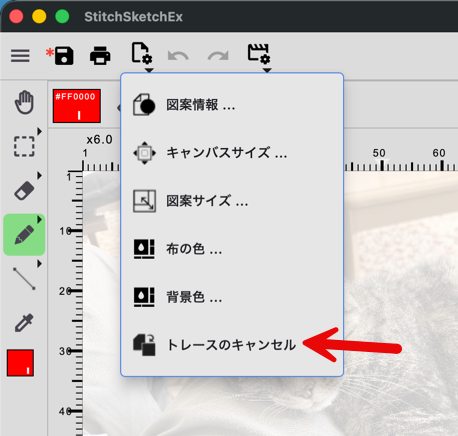Choose 背景色 ... menu entry
This screenshot has width=458, height=436.
pos(232,297)
